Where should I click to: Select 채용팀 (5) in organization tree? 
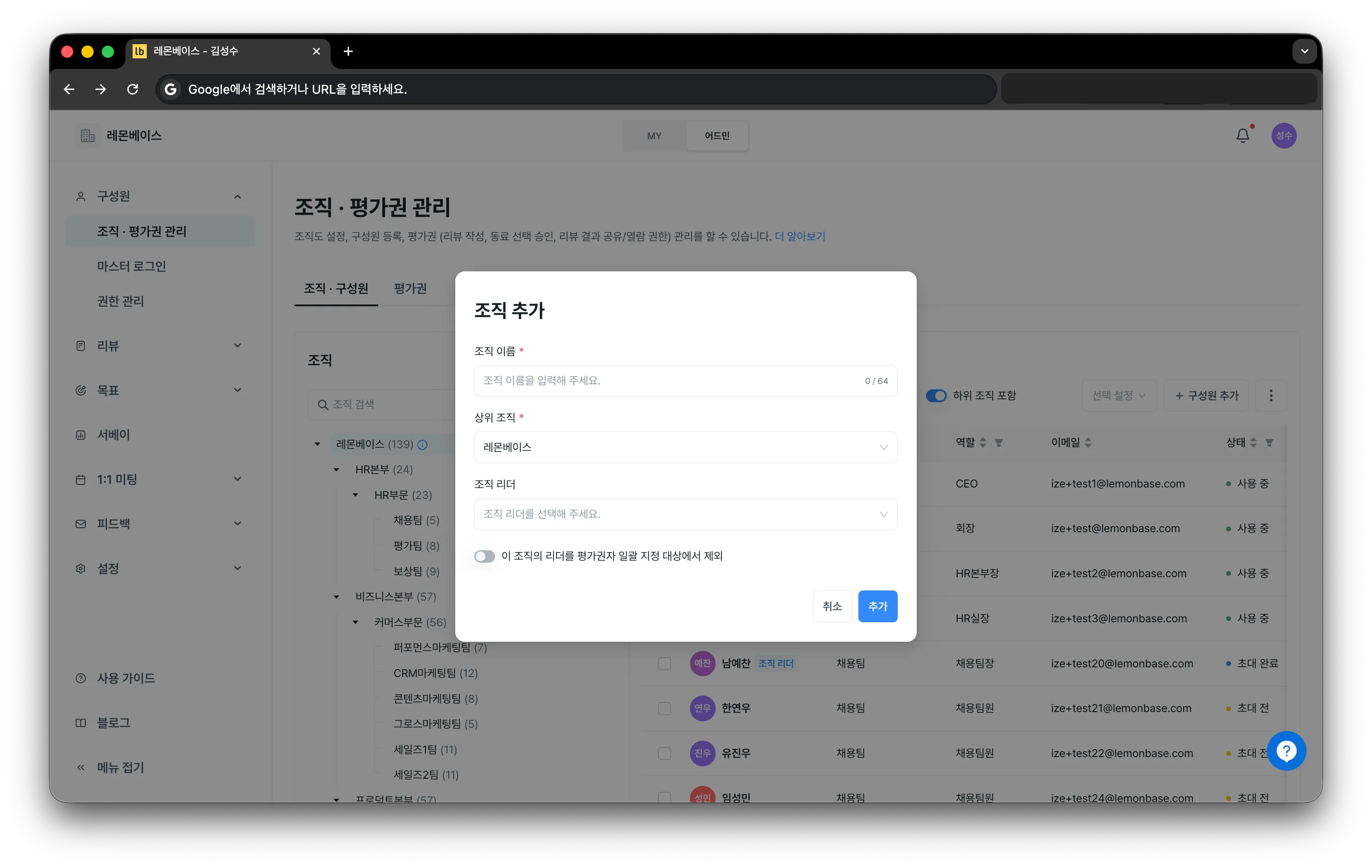point(416,520)
